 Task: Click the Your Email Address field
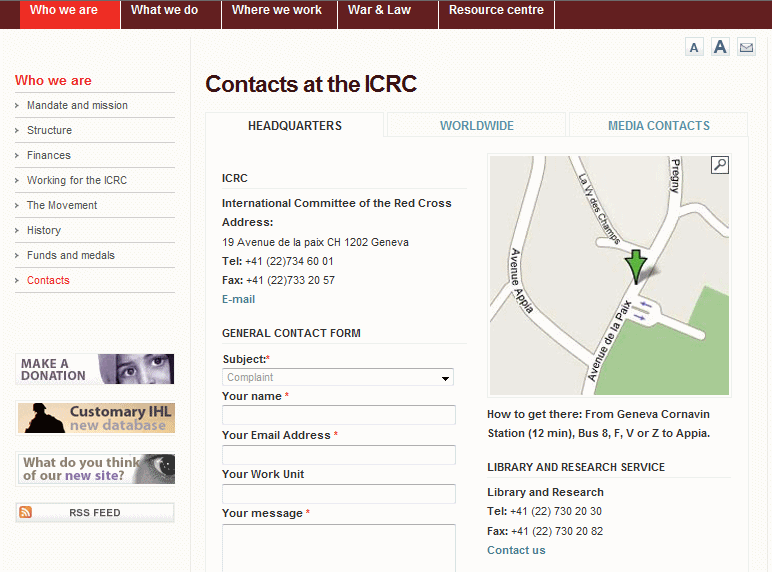pyautogui.click(x=339, y=455)
